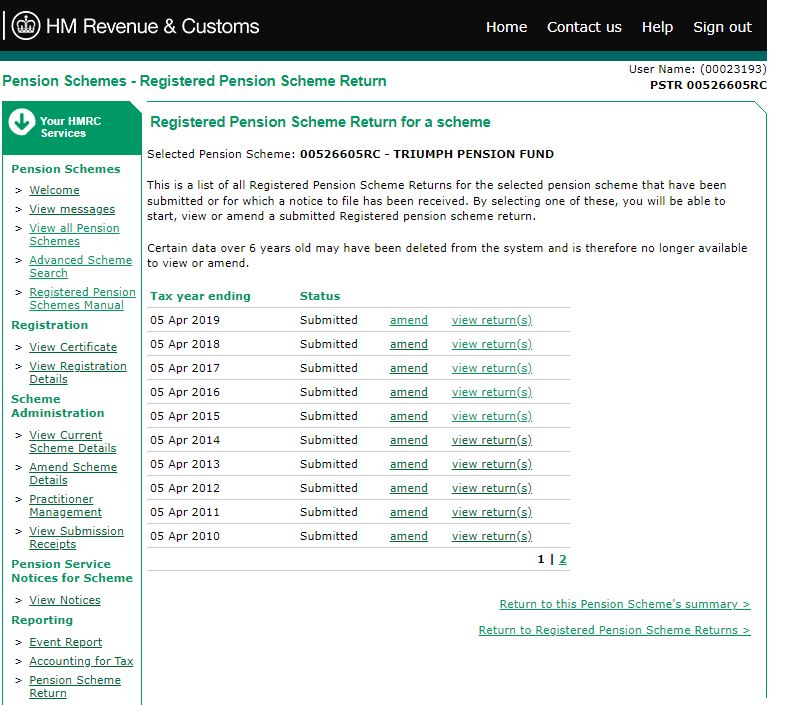Go to Home in the top navigation

(506, 27)
